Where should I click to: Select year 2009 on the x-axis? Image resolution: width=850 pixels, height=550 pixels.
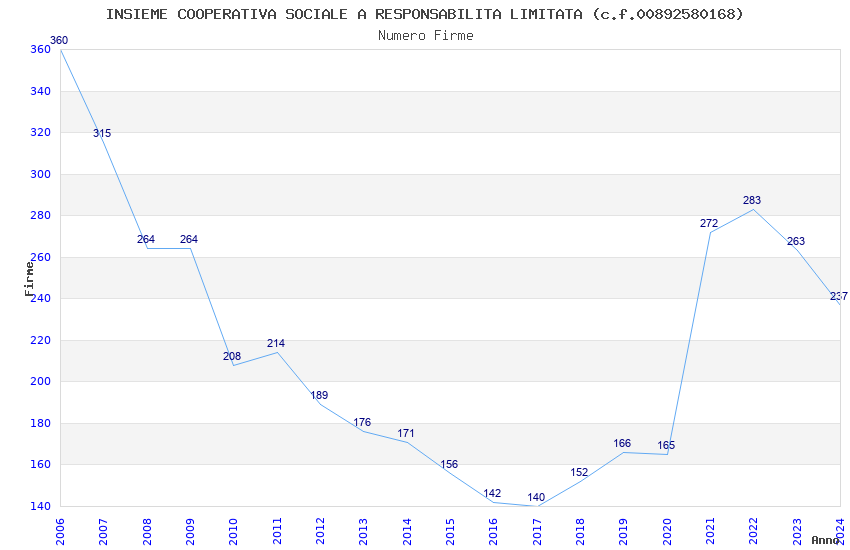coord(190,531)
